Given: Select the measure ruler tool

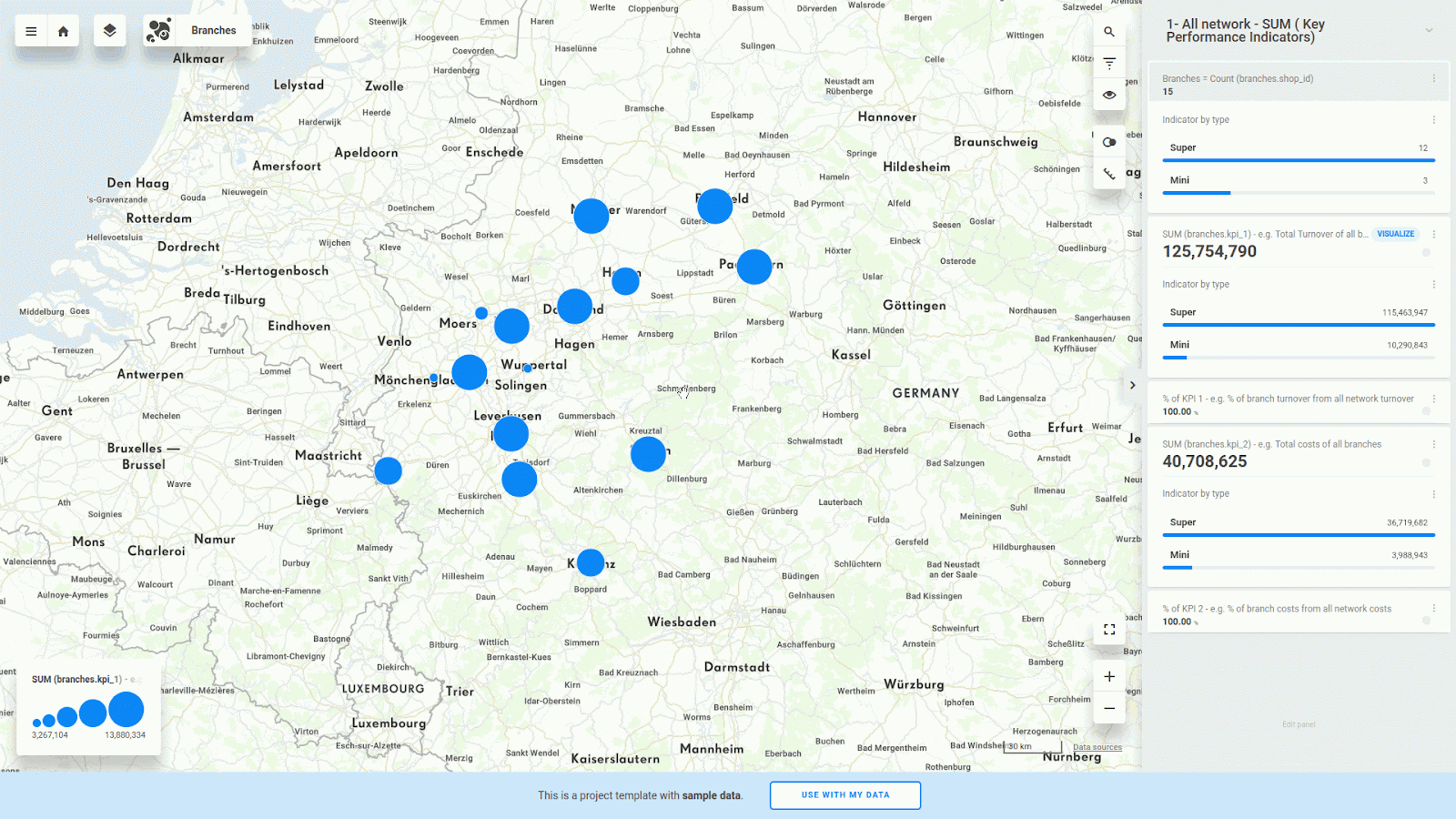Looking at the screenshot, I should [1109, 174].
